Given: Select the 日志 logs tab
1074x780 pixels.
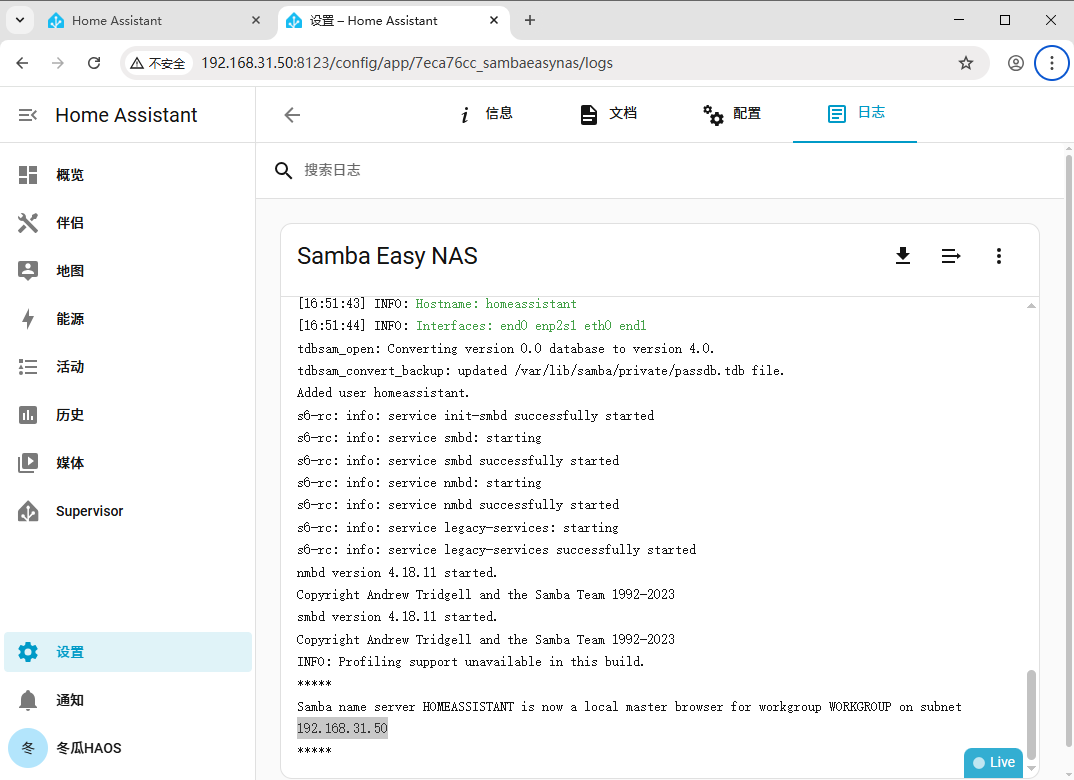Looking at the screenshot, I should pyautogui.click(x=855, y=114).
